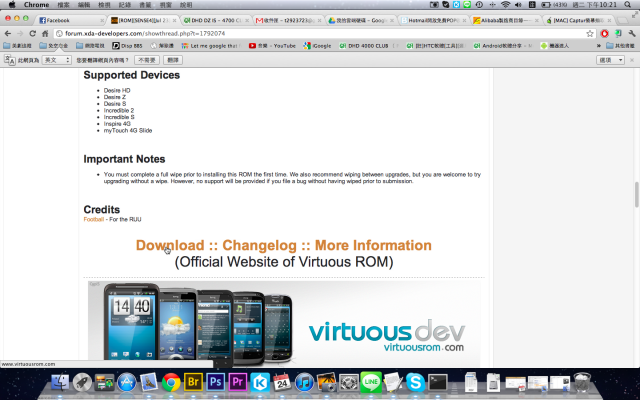640x400 pixels.
Task: Open the YouTube bookmark
Action: (x=272, y=46)
